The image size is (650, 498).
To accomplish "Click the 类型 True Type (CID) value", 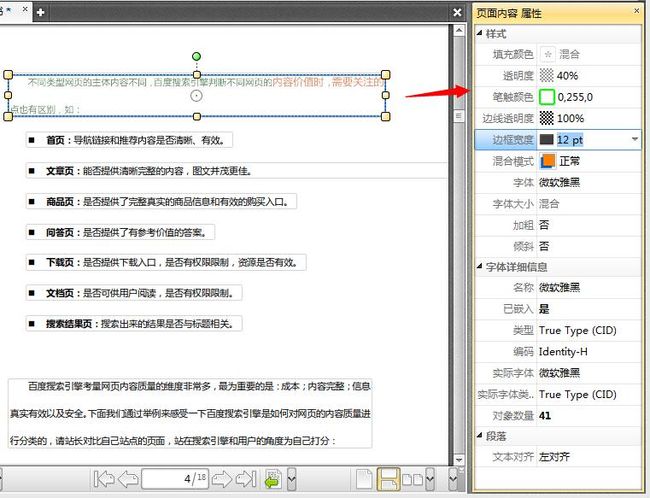I will pyautogui.click(x=577, y=330).
